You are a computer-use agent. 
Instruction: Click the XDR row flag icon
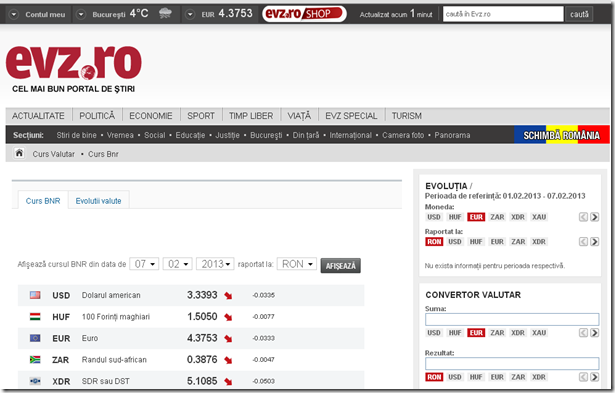tap(35, 380)
